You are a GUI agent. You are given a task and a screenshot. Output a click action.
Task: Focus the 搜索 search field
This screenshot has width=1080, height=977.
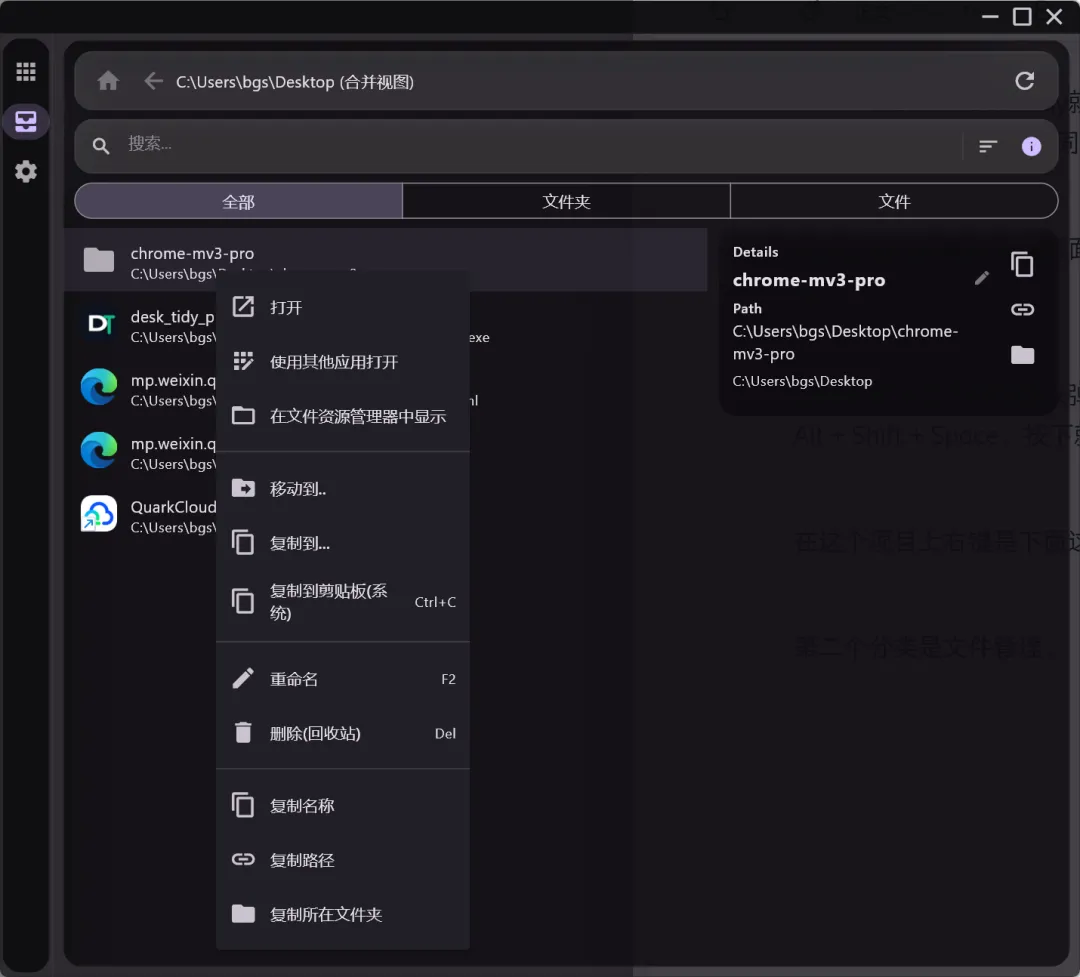tap(537, 145)
